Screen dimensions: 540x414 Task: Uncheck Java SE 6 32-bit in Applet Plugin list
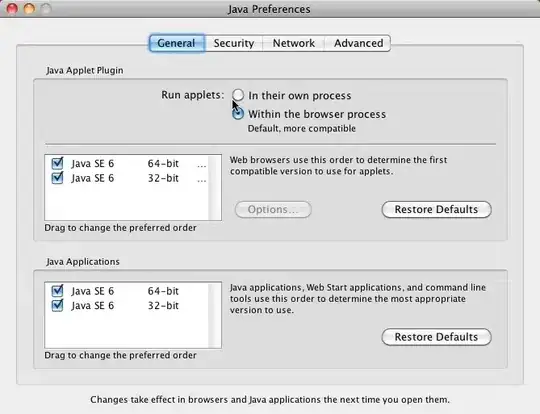(x=57, y=178)
